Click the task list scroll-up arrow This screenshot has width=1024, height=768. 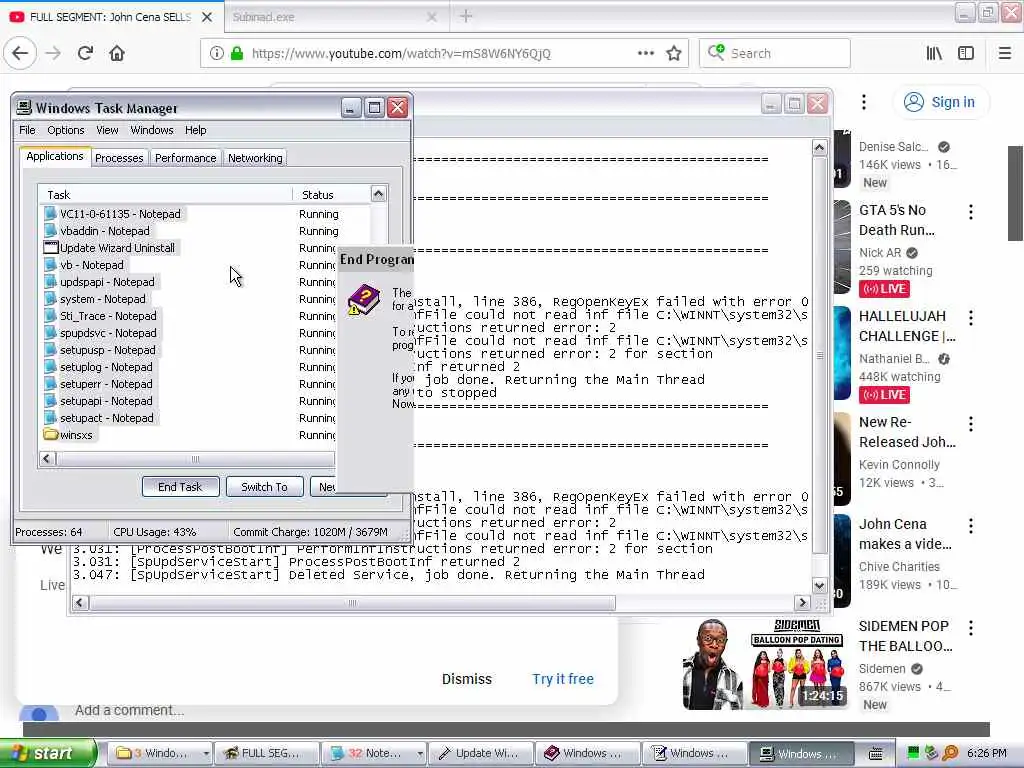click(x=378, y=193)
